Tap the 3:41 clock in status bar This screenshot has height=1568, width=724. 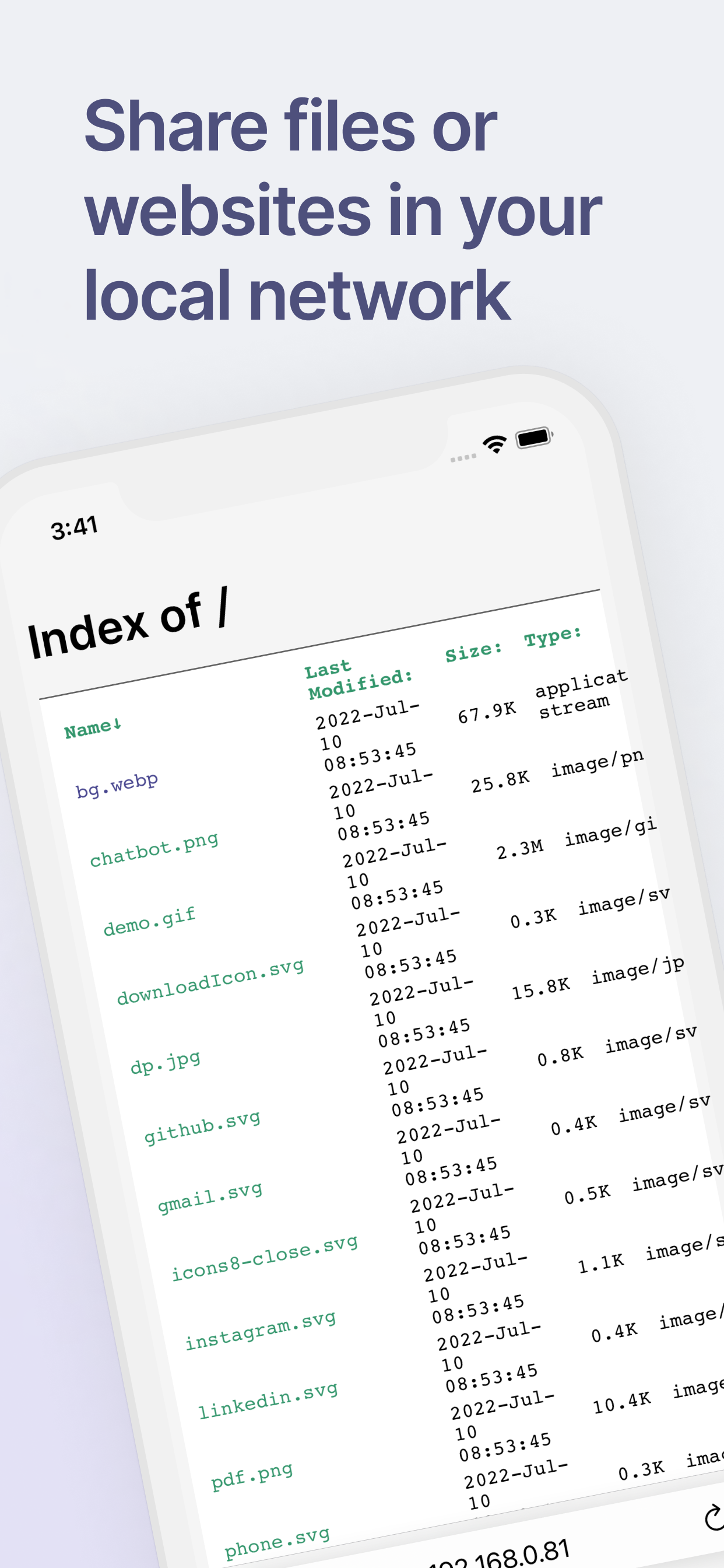pyautogui.click(x=74, y=527)
